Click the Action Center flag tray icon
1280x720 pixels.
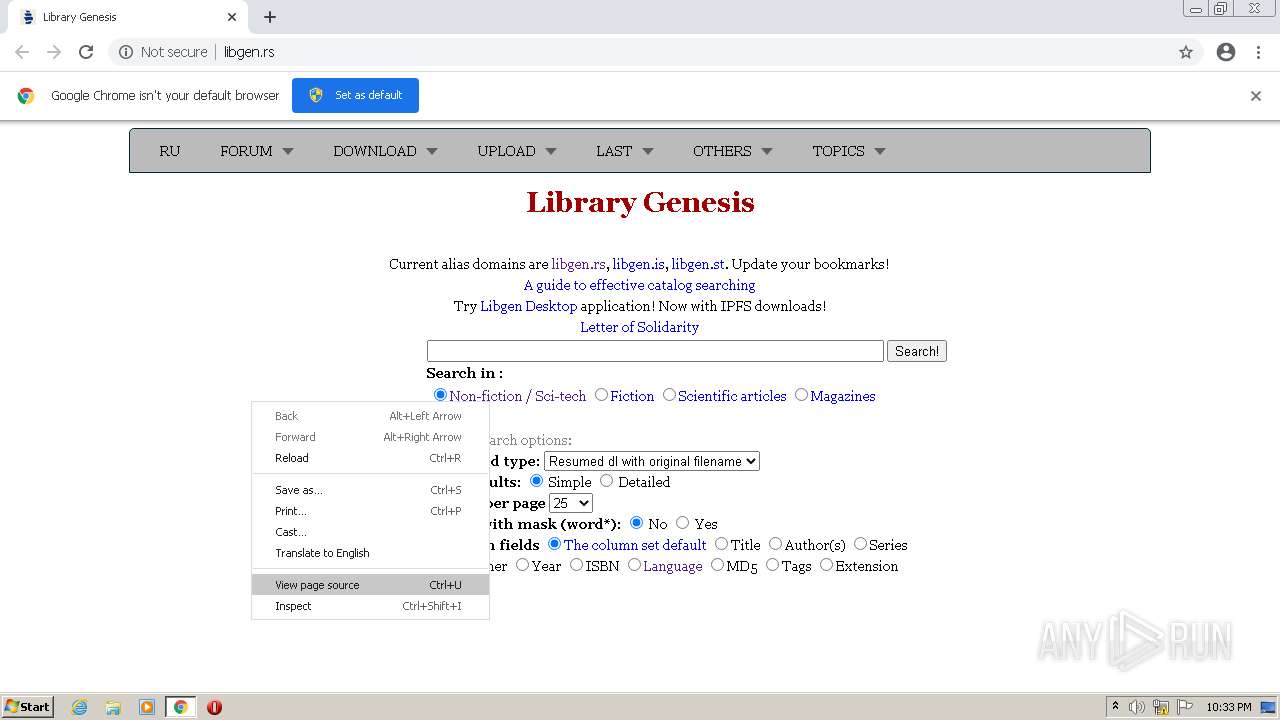click(1185, 707)
